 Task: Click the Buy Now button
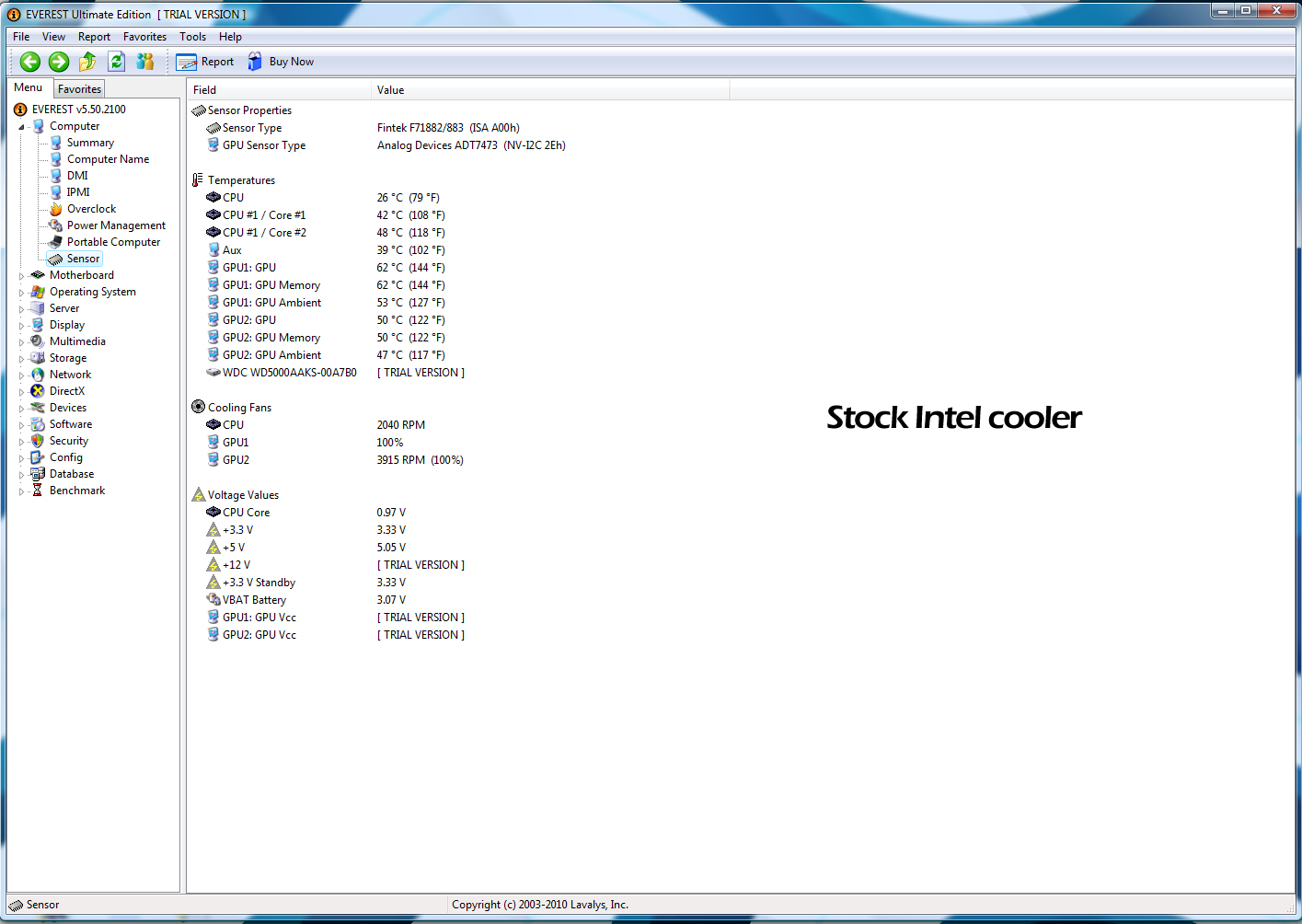tap(281, 62)
